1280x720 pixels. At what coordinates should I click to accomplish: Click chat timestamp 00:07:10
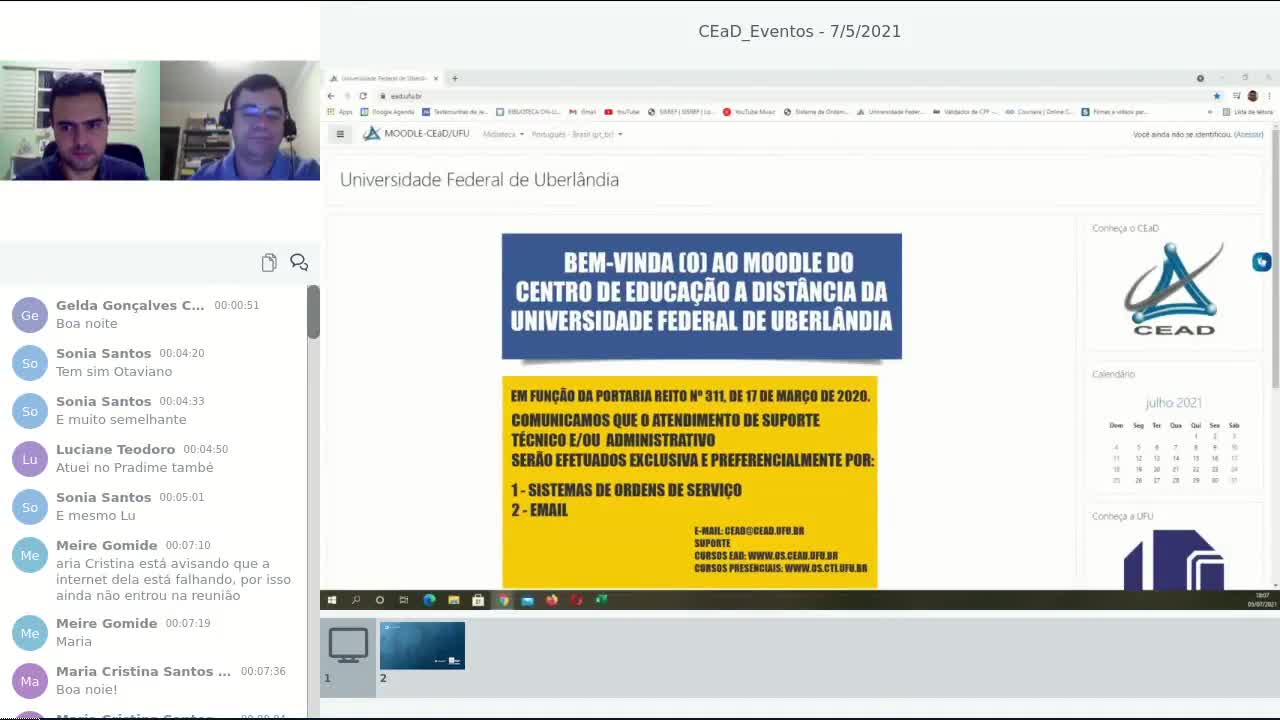pos(188,545)
